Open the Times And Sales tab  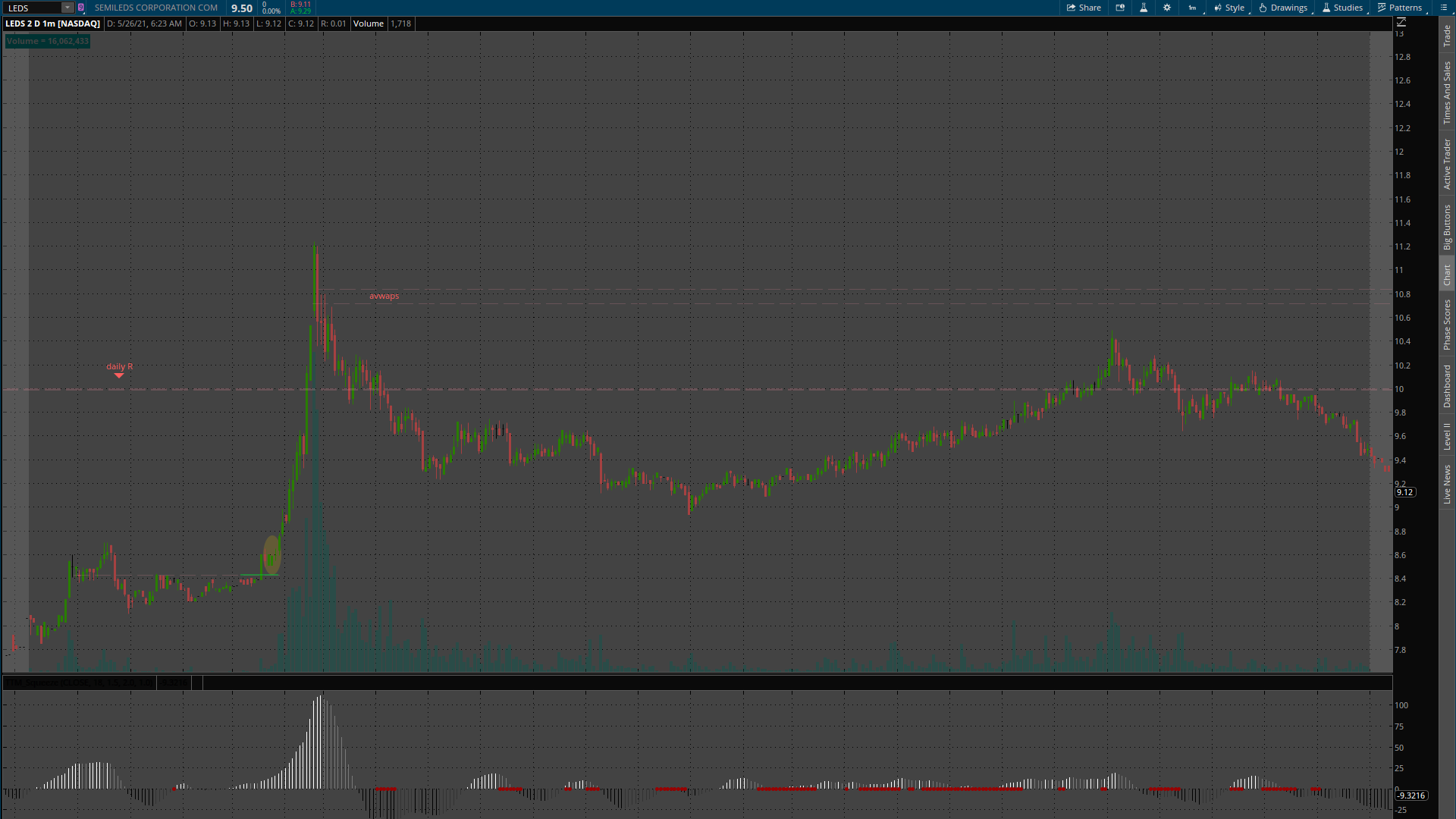coord(1447,93)
